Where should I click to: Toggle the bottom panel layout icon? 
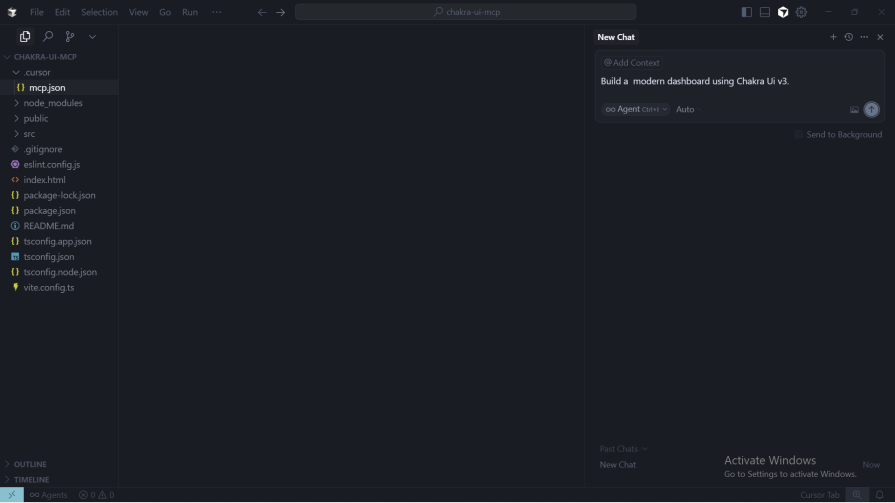pyautogui.click(x=765, y=12)
